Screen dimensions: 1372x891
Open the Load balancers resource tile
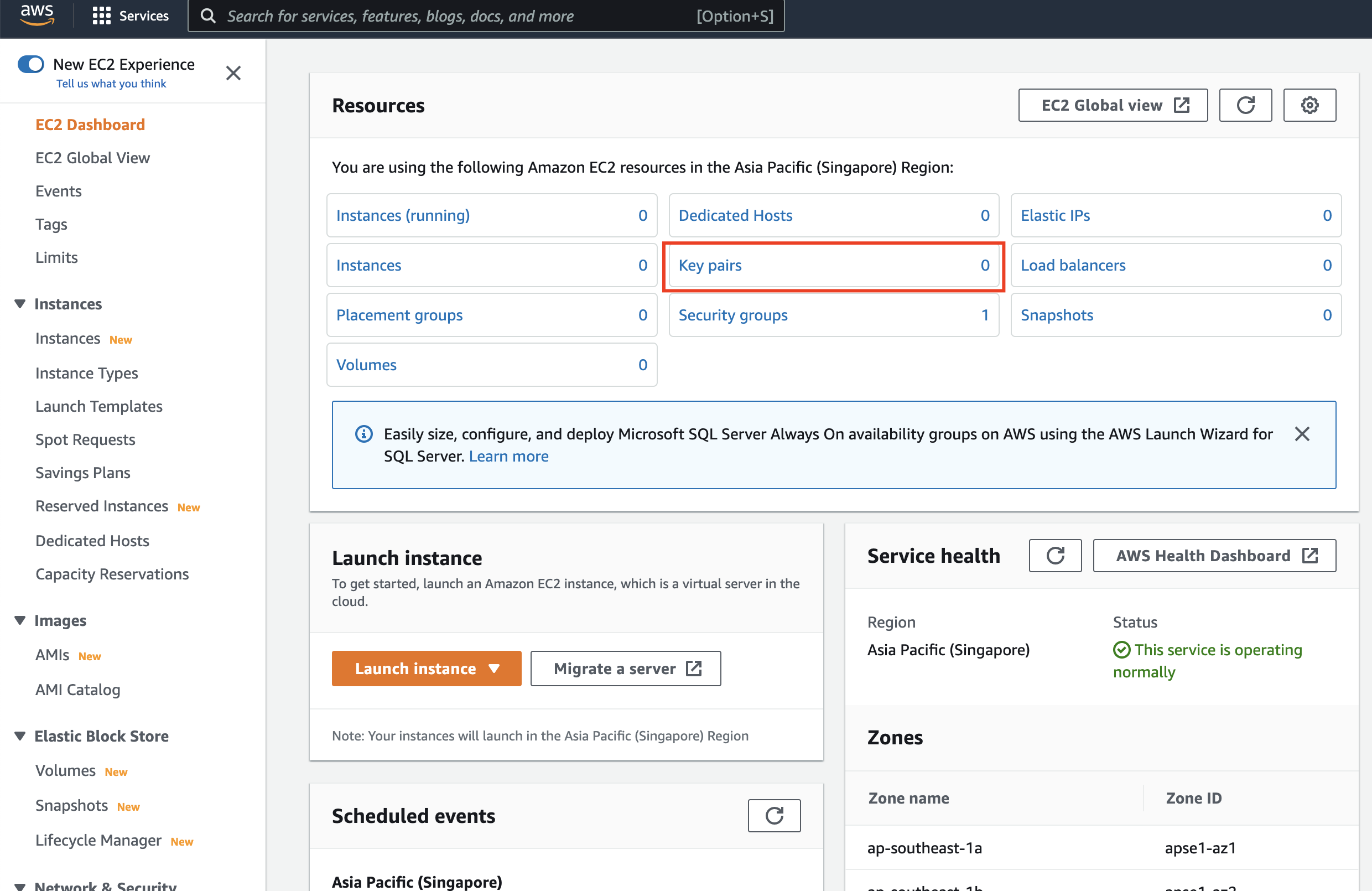tap(1176, 265)
